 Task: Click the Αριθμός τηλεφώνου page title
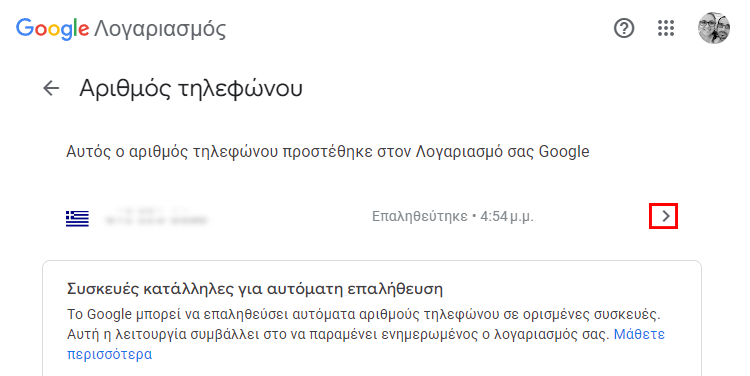click(x=191, y=88)
